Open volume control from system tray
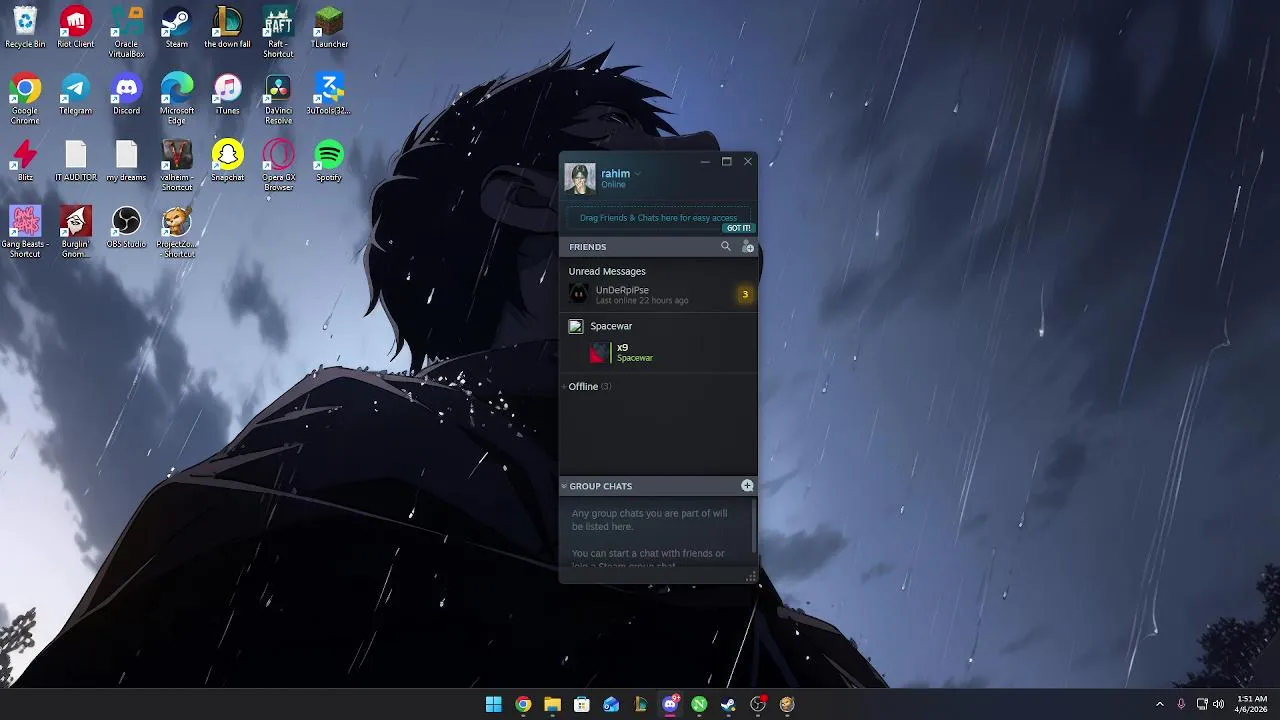1280x720 pixels. (x=1218, y=704)
